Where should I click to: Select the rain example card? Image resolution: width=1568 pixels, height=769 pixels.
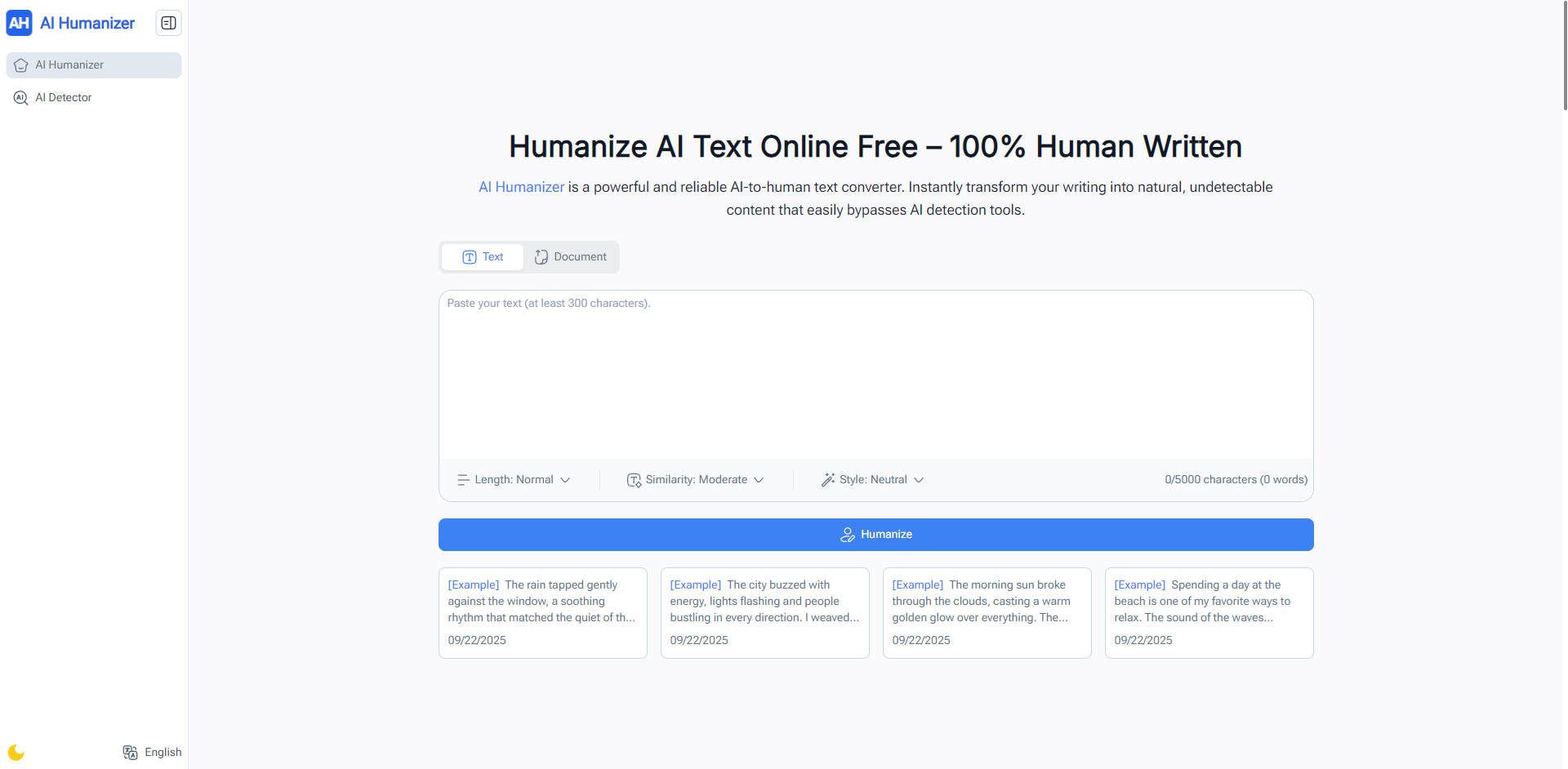click(542, 612)
